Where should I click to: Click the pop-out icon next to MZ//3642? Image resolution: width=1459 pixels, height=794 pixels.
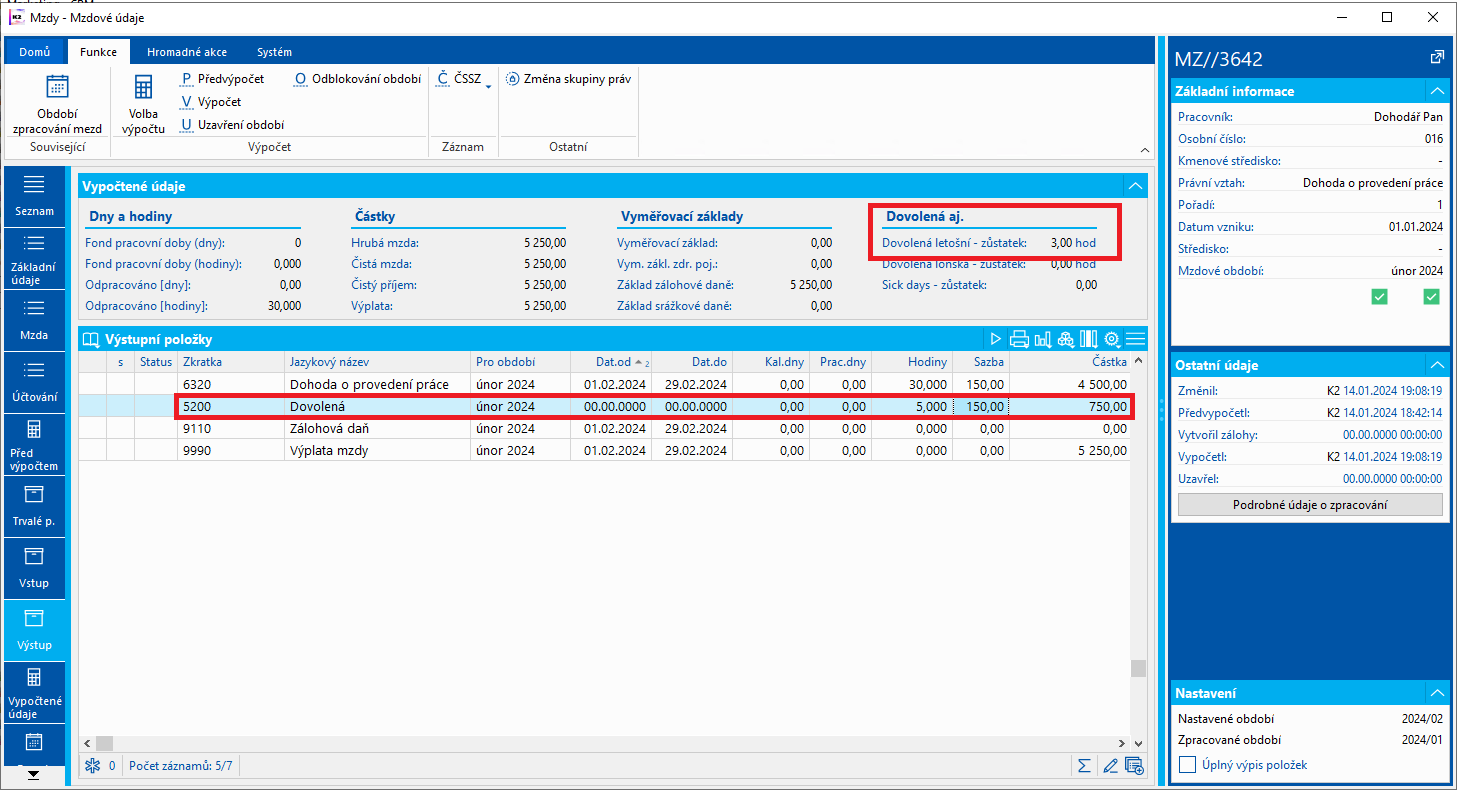point(1437,58)
